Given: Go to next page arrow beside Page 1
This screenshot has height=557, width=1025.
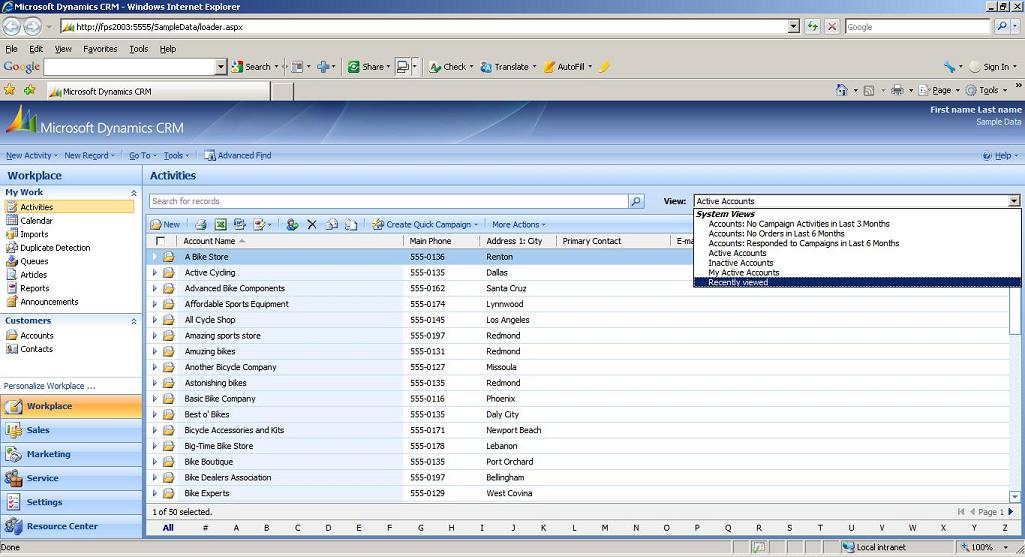Looking at the screenshot, I should (1011, 512).
